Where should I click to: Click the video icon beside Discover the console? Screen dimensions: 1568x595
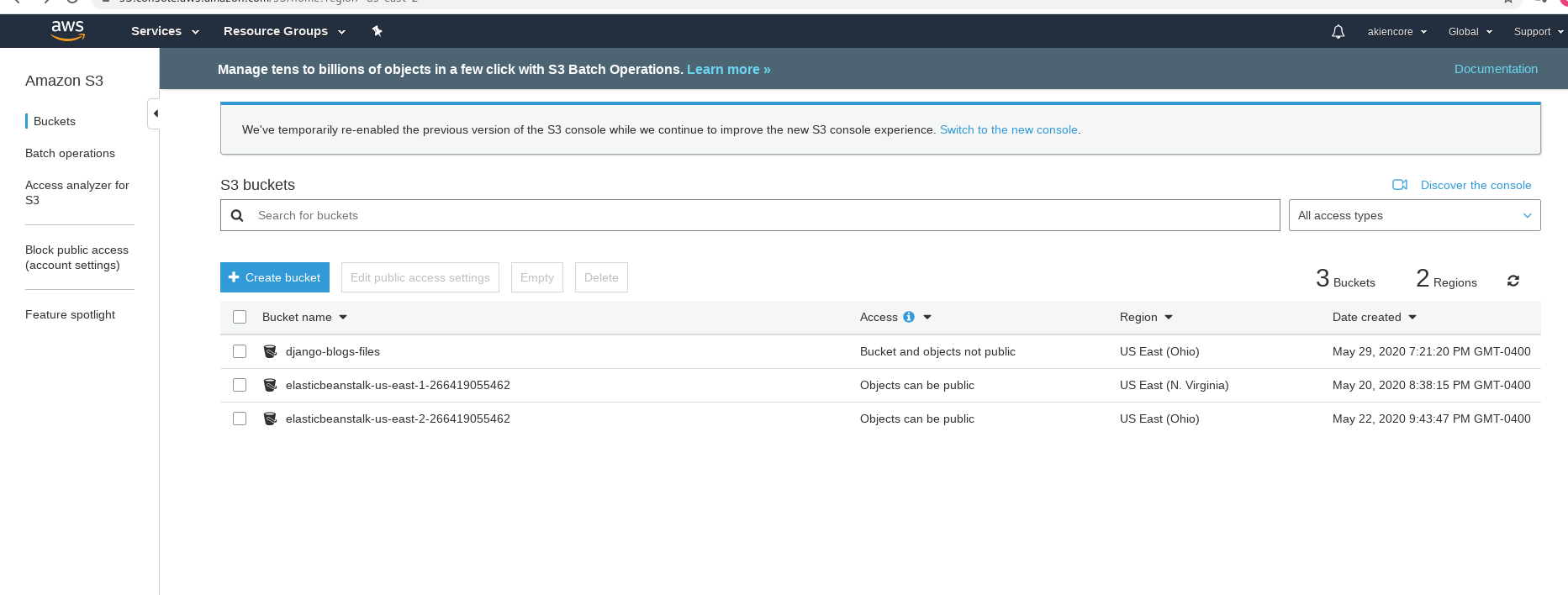click(x=1399, y=185)
